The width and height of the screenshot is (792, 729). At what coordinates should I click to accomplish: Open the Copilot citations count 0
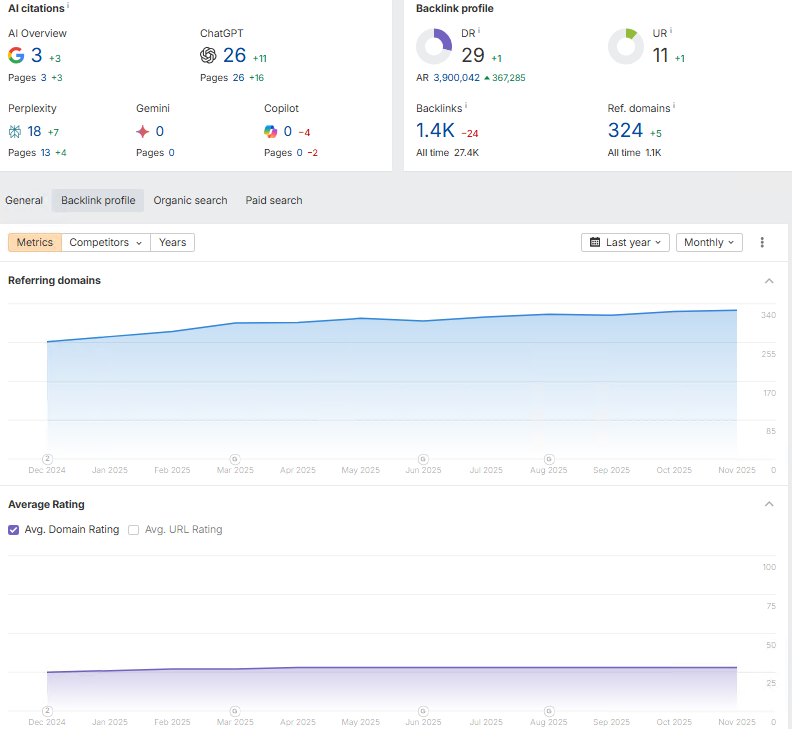pyautogui.click(x=287, y=131)
